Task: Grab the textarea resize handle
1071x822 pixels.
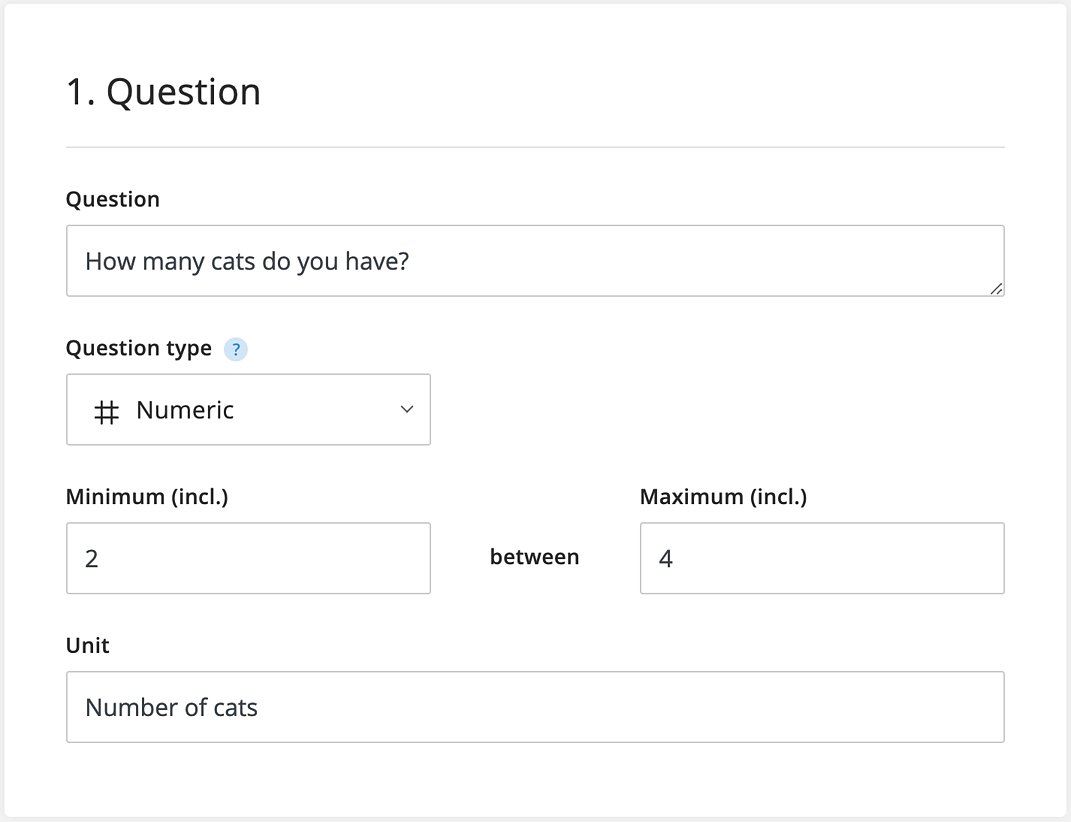Action: tap(997, 289)
